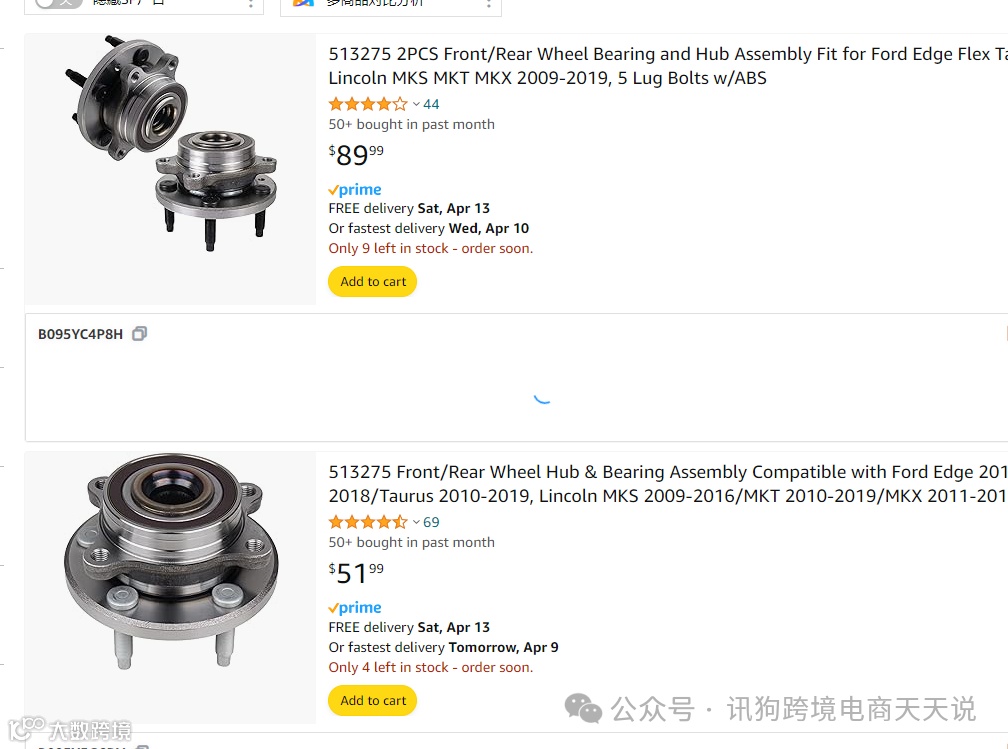Viewport: 1008px width, 749px height.
Task: Click the Prime badge on $89.99 listing
Action: point(355,190)
